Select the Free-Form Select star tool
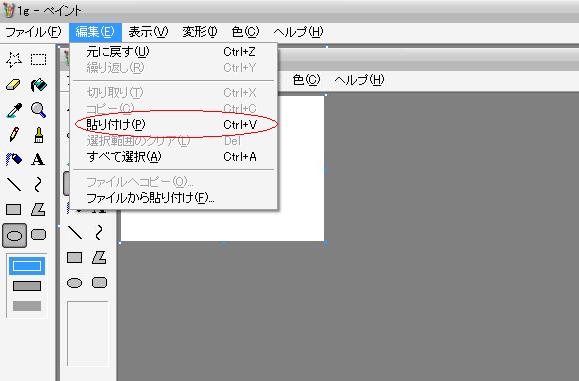Screen dimensions: 579x381 pyautogui.click(x=14, y=59)
